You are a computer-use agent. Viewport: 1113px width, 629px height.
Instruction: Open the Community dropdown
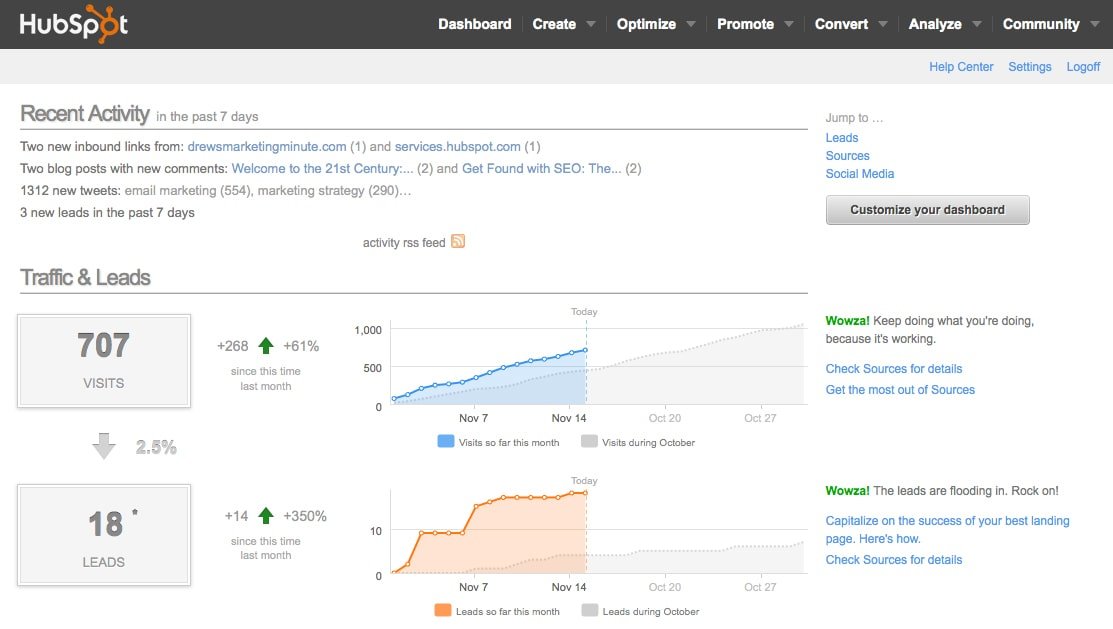tap(1042, 23)
